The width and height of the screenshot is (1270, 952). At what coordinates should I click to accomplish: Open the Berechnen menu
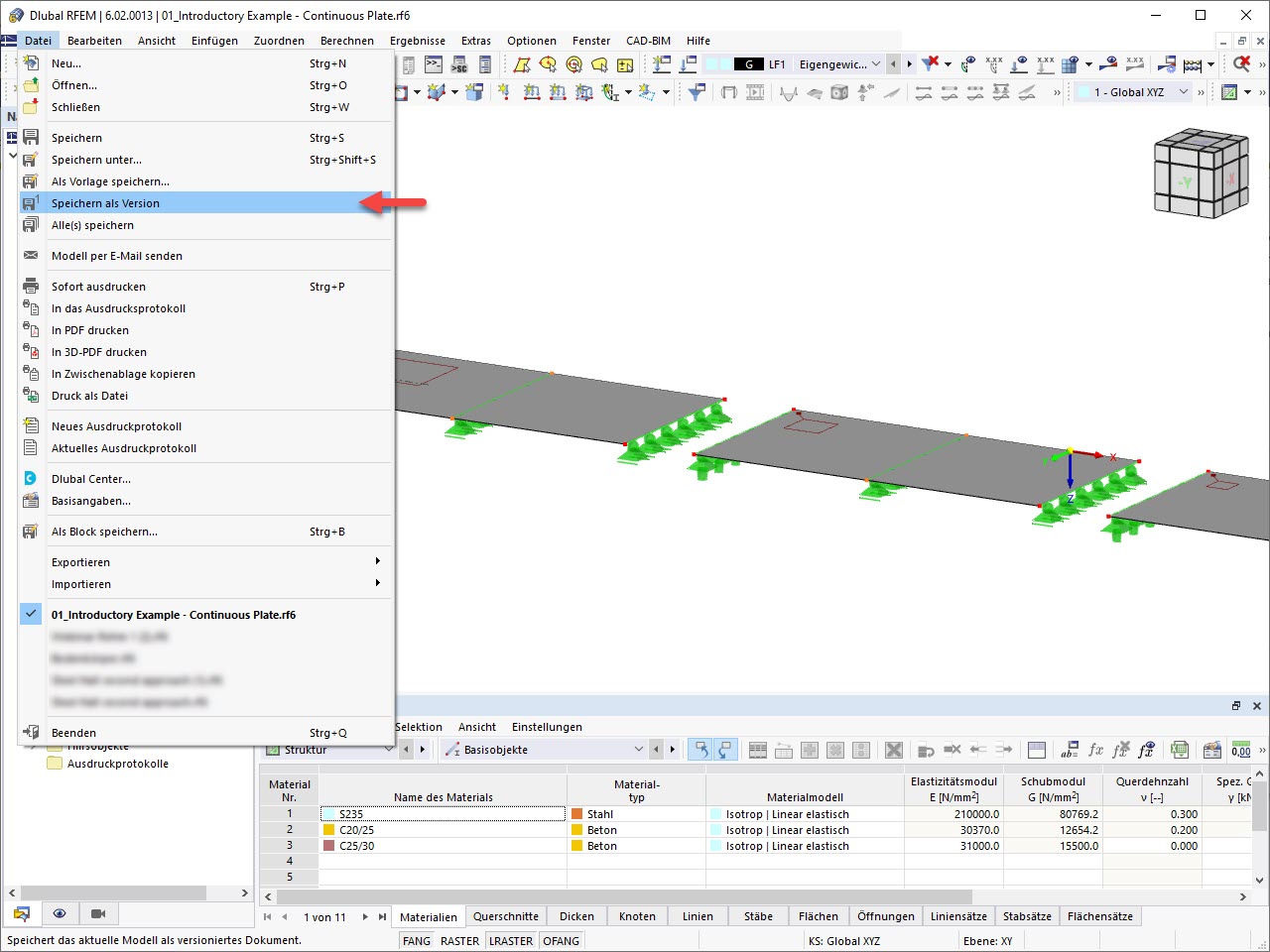point(347,41)
